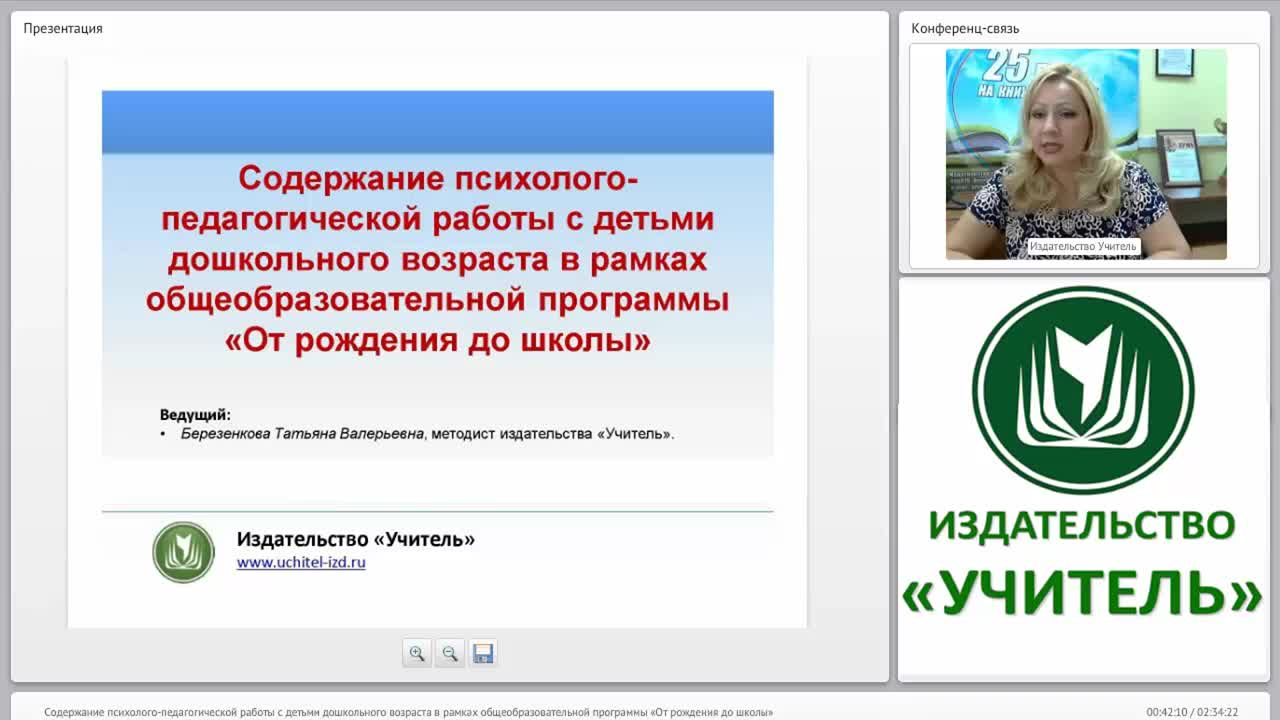Click presenter name Березенкова Татьяна Валерьевна
1280x720 pixels.
(x=302, y=434)
